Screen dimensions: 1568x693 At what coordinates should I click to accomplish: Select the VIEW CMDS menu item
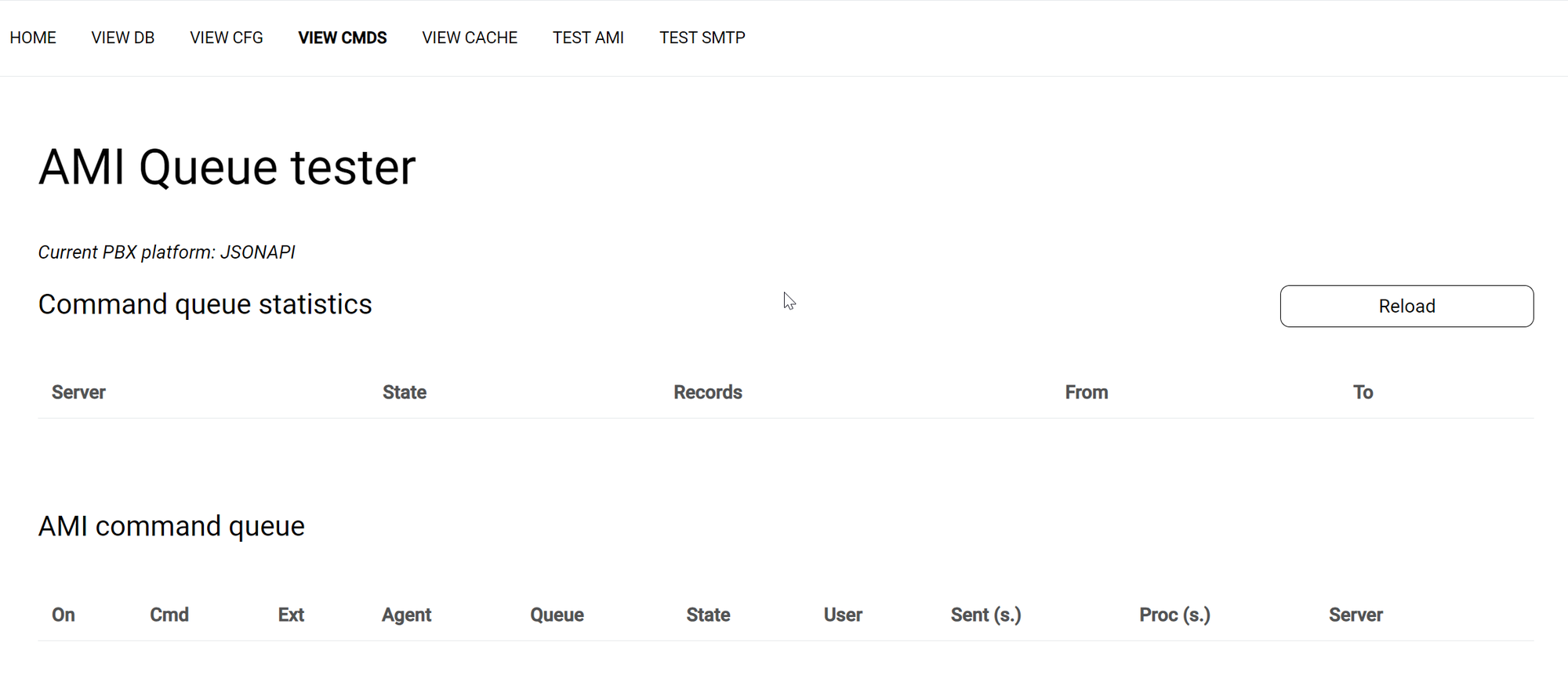click(x=342, y=38)
